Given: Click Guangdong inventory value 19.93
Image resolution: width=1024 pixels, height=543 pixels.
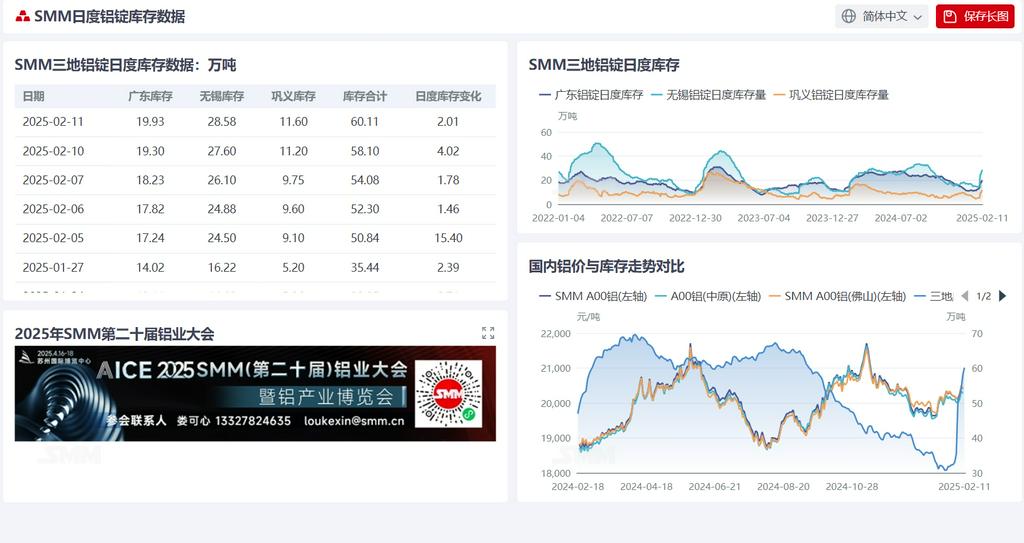Looking at the screenshot, I should 150,122.
